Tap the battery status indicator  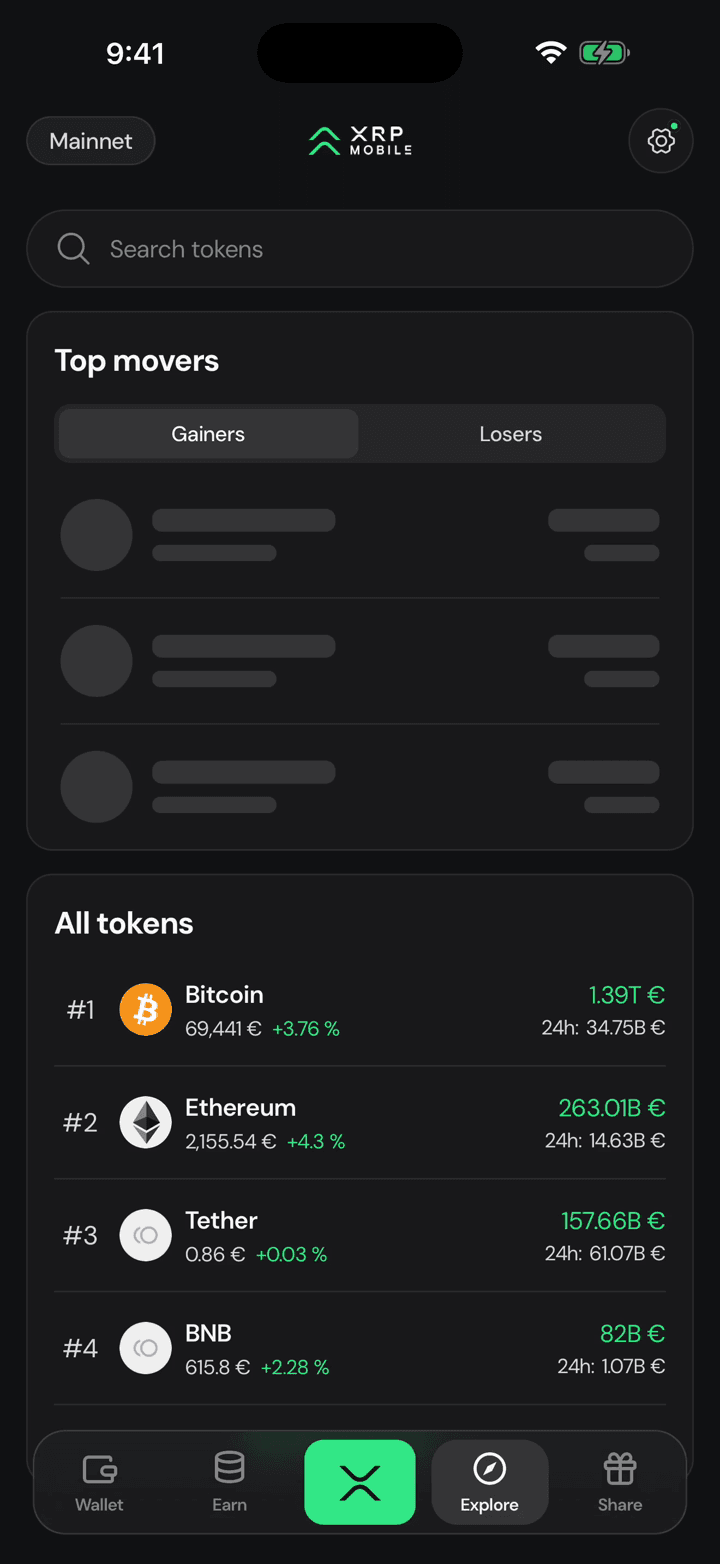pos(604,53)
